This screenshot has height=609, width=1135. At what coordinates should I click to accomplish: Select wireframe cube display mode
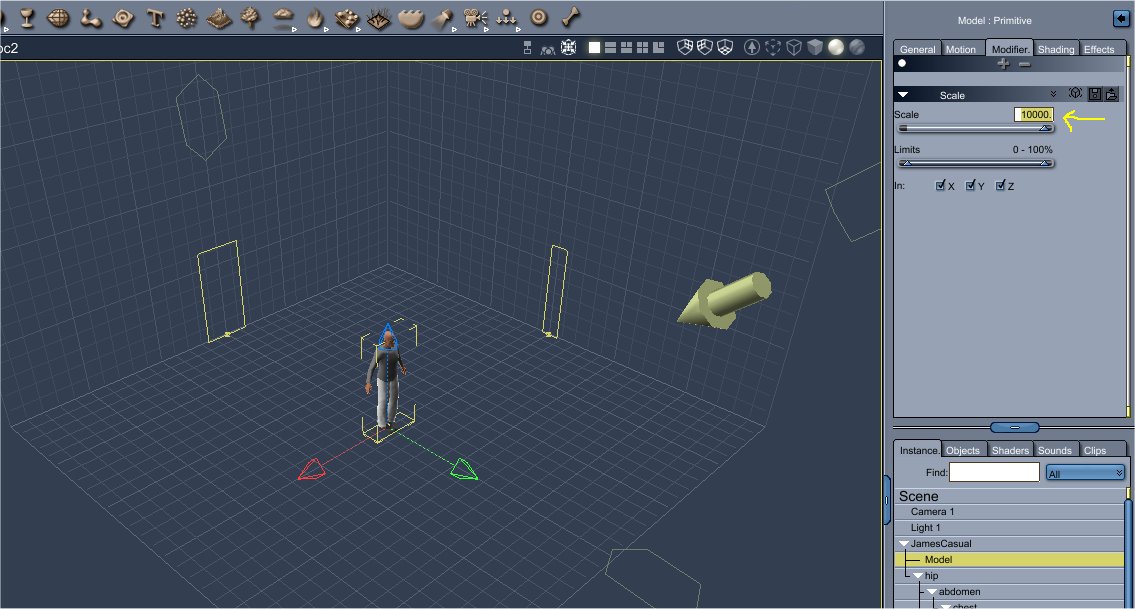794,47
